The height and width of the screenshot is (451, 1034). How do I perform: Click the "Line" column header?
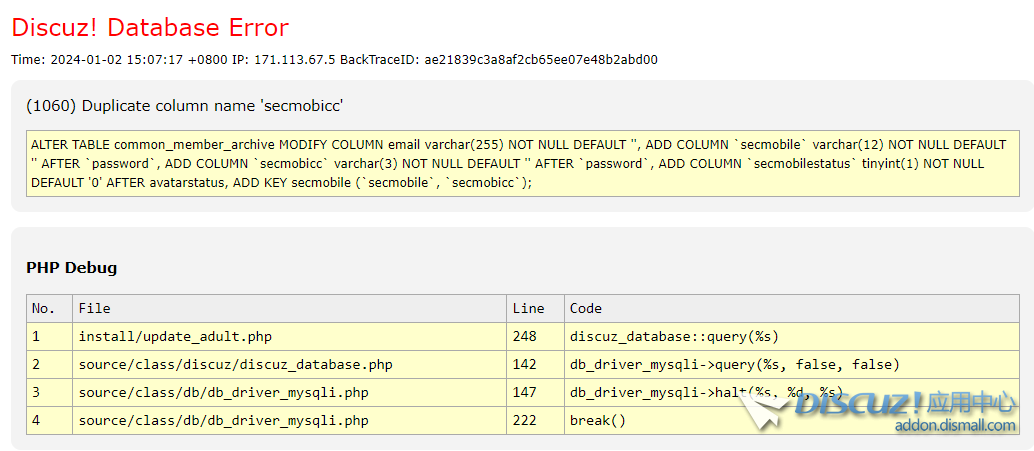[x=535, y=309]
